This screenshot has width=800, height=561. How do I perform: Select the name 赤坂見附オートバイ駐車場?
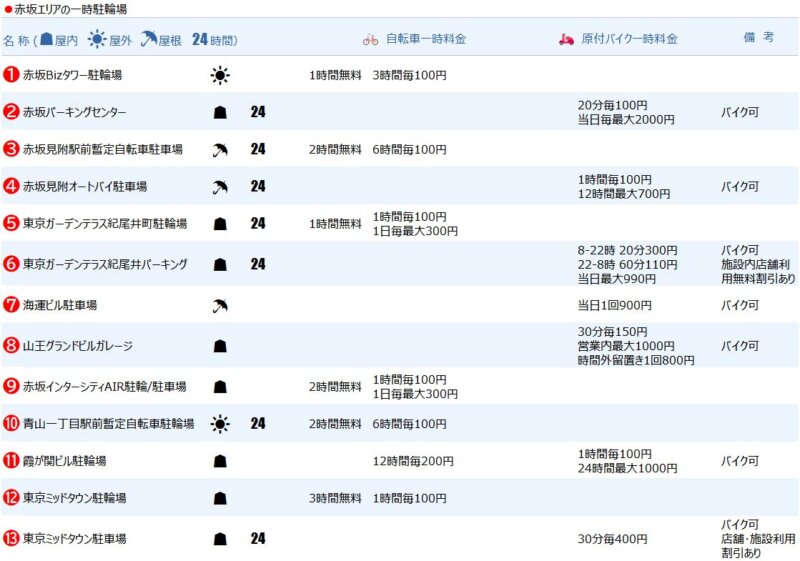[85, 187]
